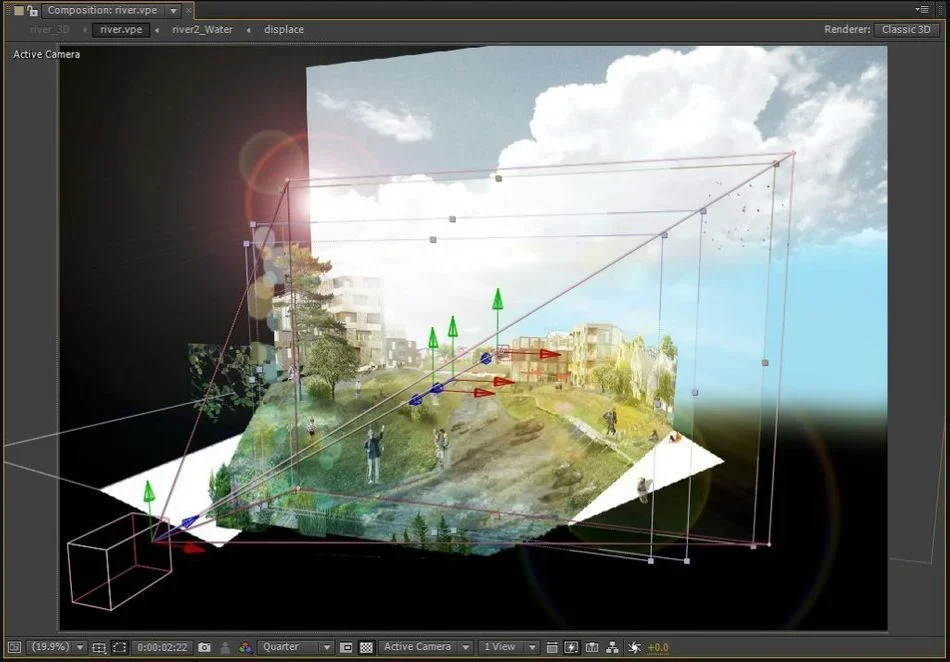Click the Fast Previews lightning icon
This screenshot has height=662, width=950.
(571, 647)
